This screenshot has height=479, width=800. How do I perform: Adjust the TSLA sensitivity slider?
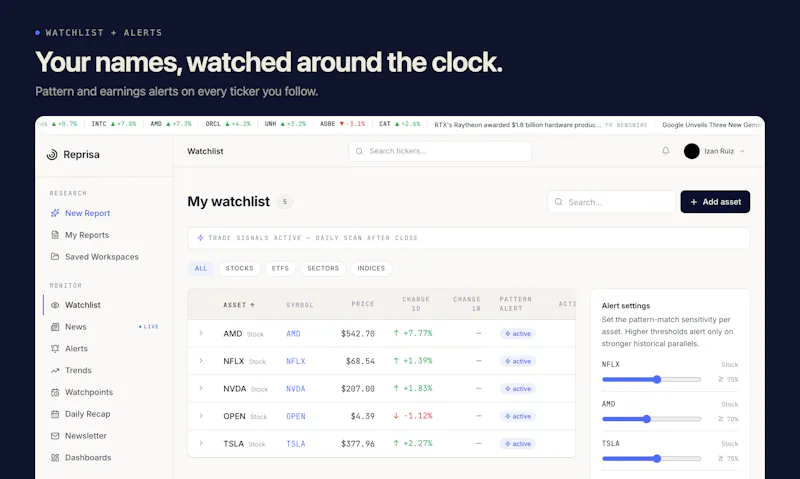pyautogui.click(x=652, y=459)
